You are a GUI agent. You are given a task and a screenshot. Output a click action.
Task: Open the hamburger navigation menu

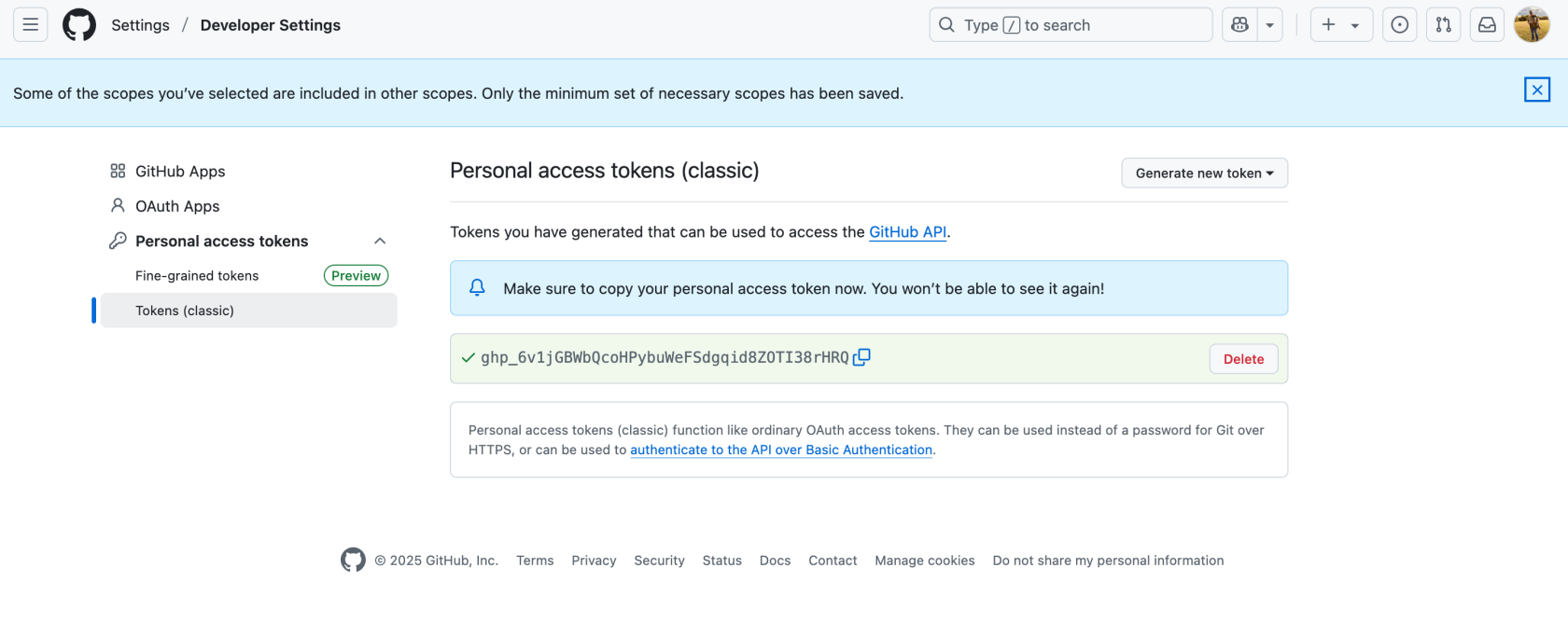pyautogui.click(x=30, y=25)
